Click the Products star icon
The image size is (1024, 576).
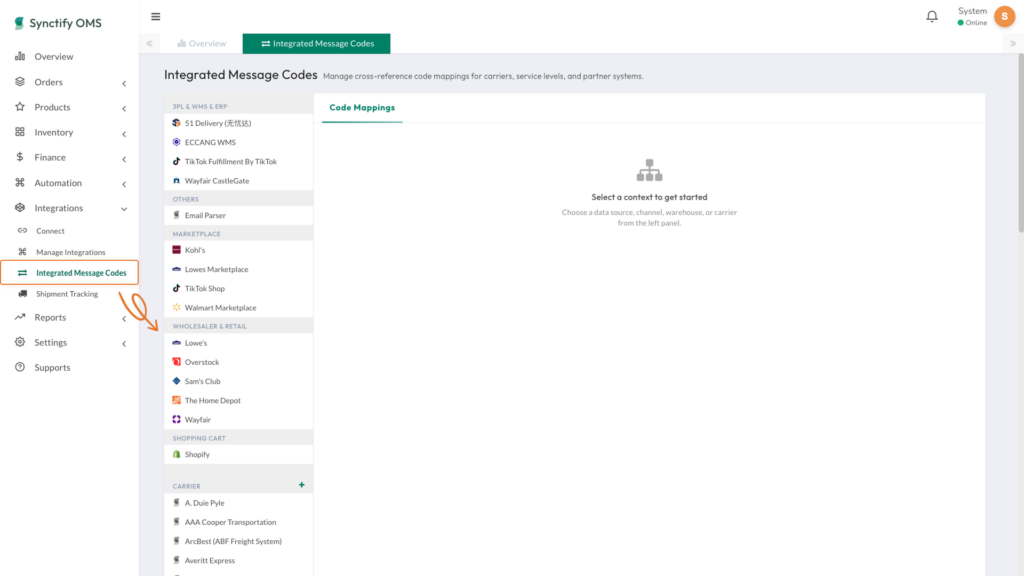(20, 106)
